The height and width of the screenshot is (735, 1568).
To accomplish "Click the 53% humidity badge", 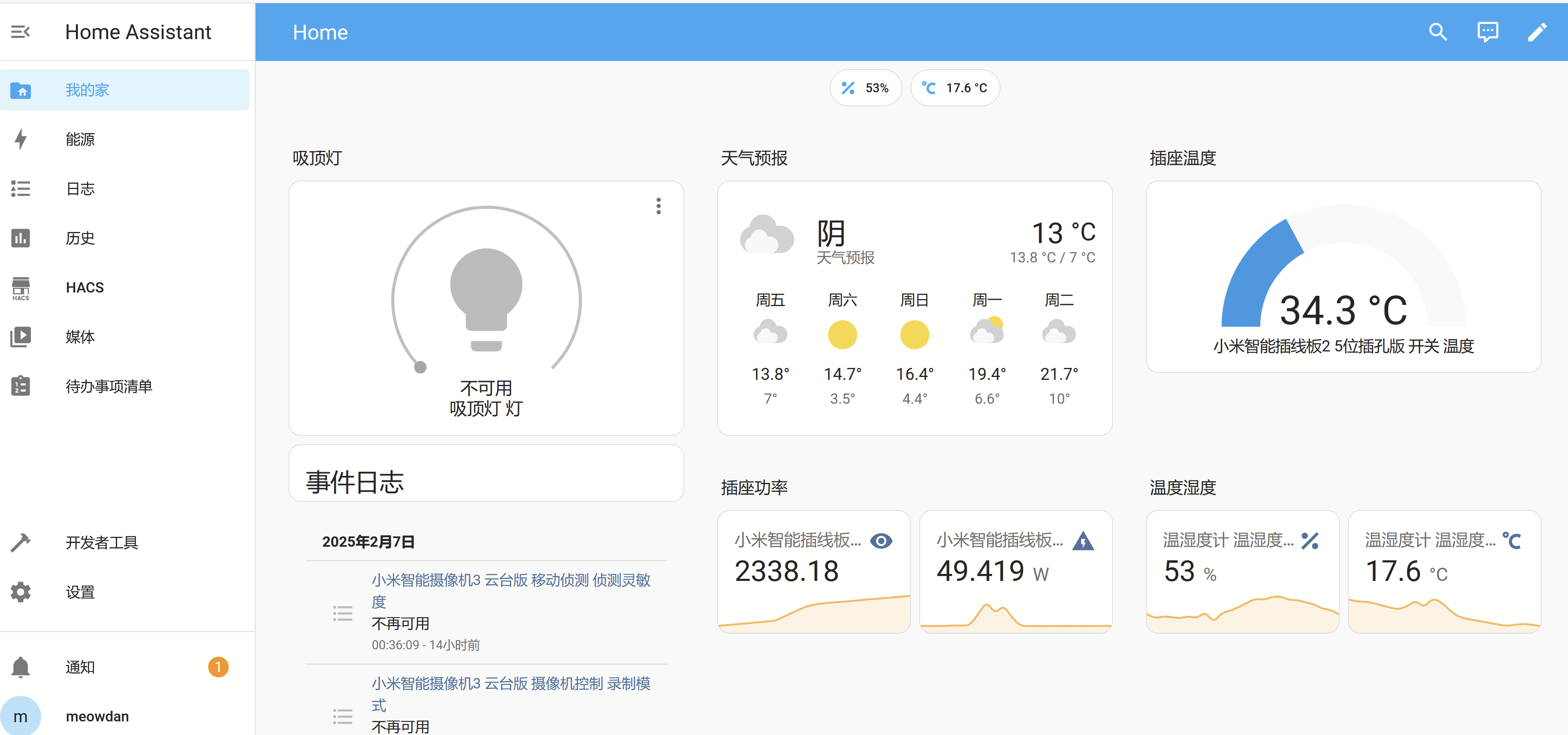I will click(x=865, y=88).
